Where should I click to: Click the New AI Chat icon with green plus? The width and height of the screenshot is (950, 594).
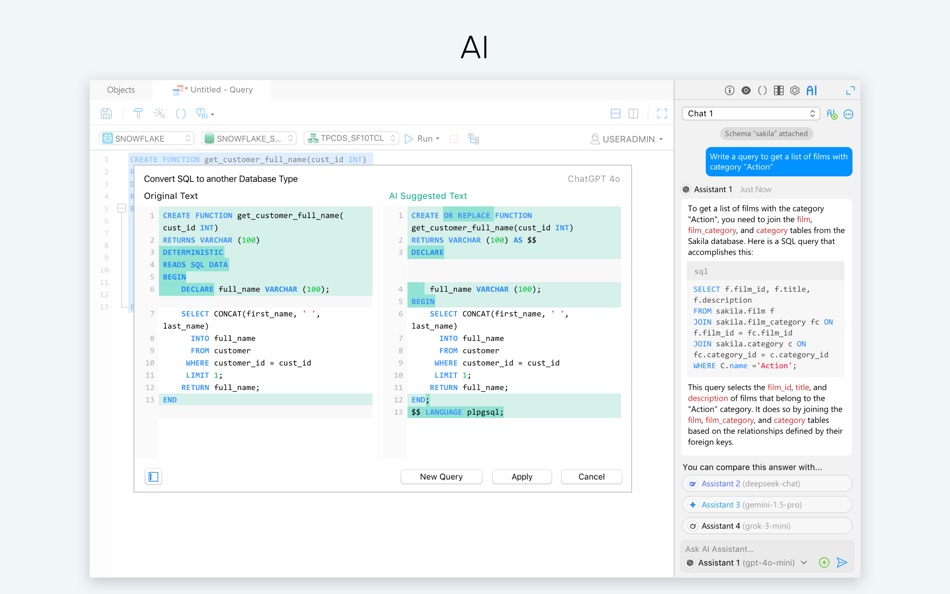coord(832,114)
